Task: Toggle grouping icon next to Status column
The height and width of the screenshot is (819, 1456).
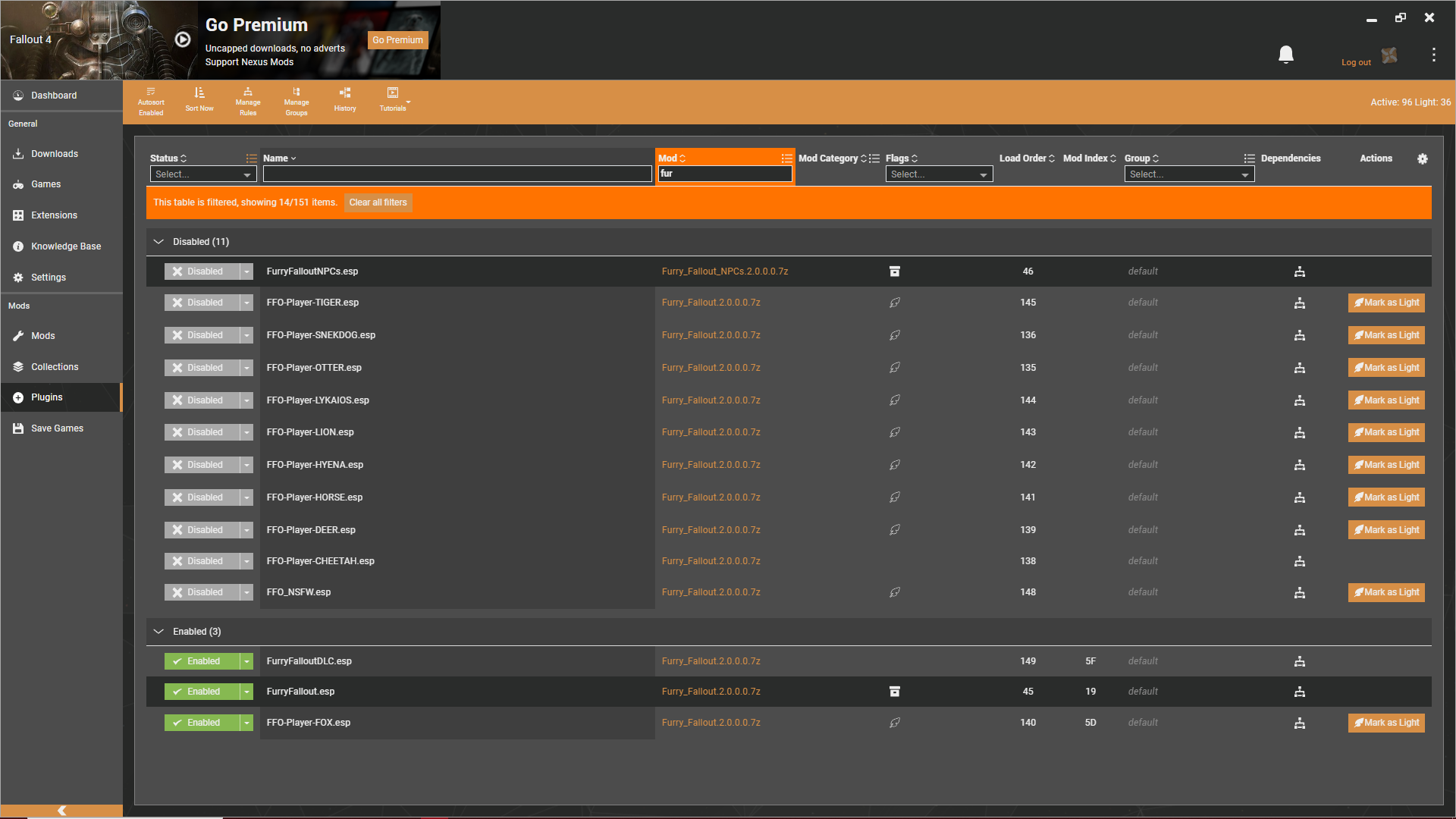Action: coord(251,158)
